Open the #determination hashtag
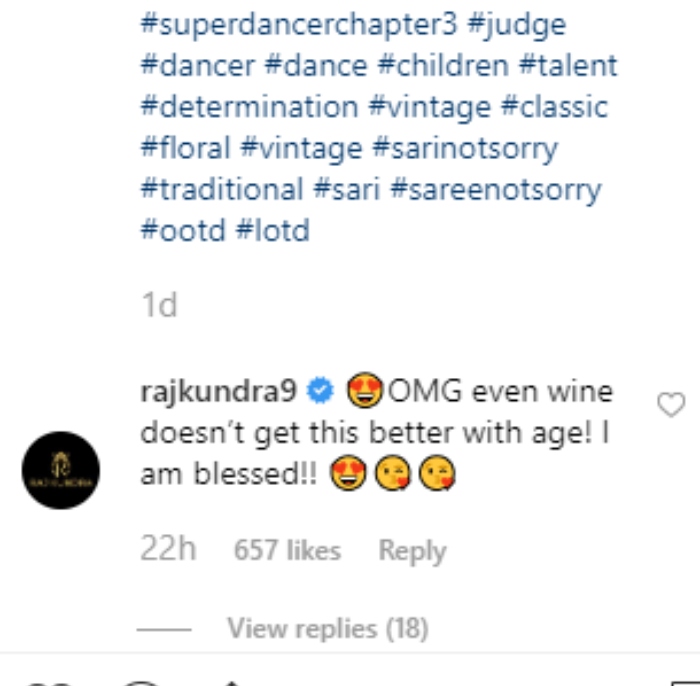The image size is (700, 686). [248, 107]
